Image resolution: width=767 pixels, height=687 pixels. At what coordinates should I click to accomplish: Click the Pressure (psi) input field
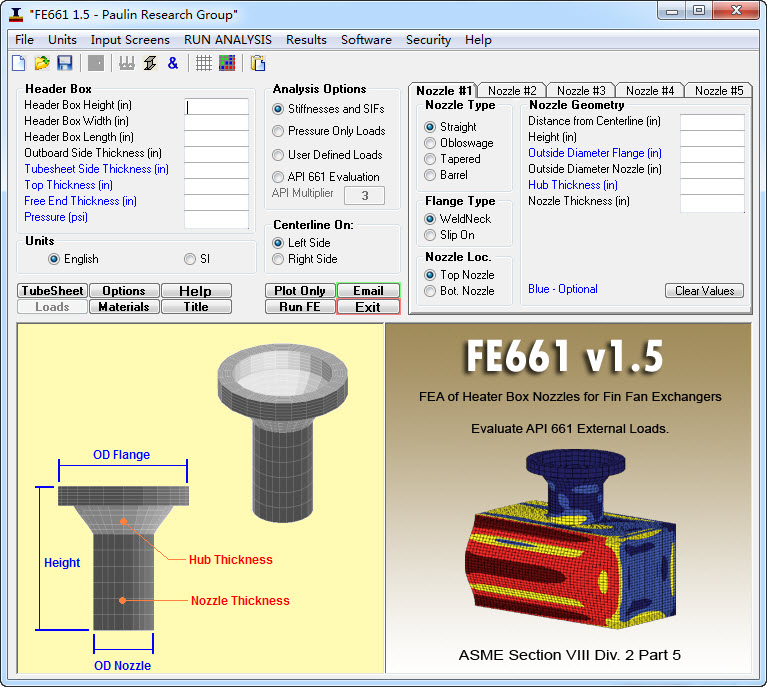coord(217,219)
